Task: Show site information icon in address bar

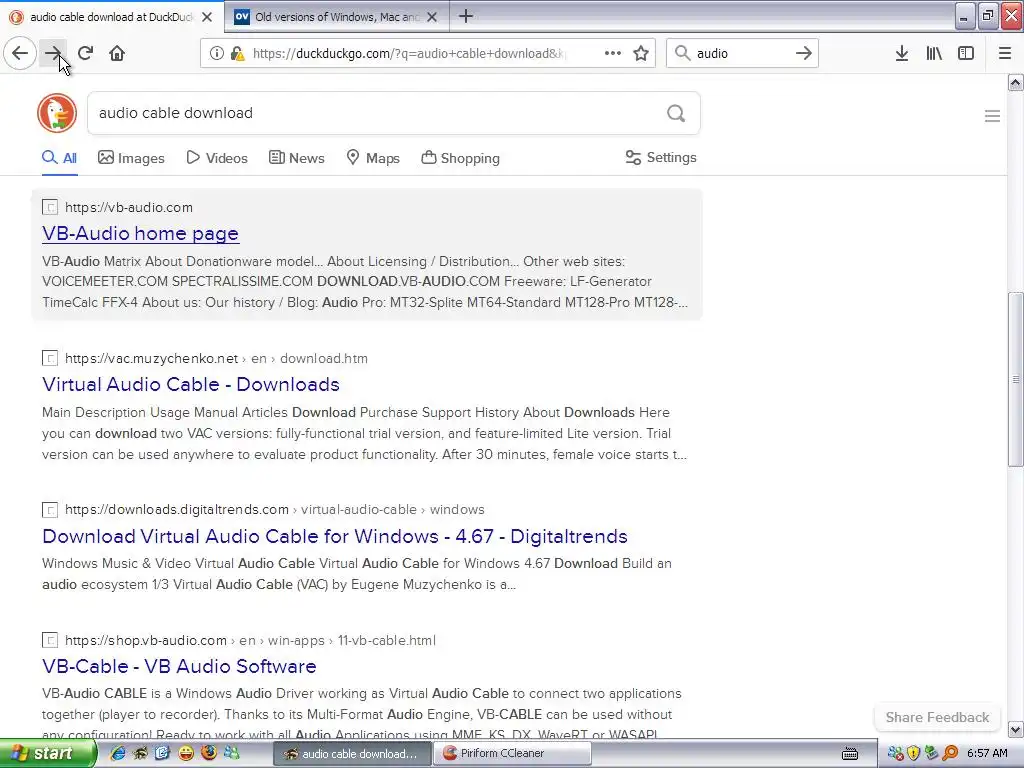Action: coord(217,54)
